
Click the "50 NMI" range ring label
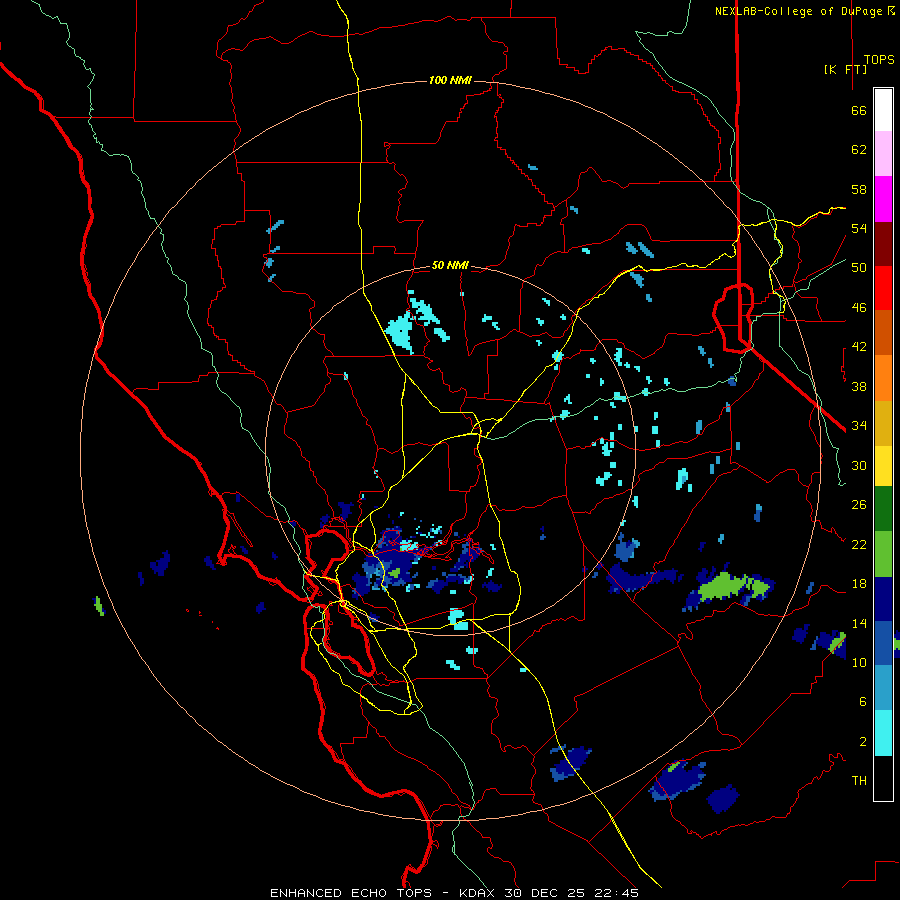(x=450, y=265)
